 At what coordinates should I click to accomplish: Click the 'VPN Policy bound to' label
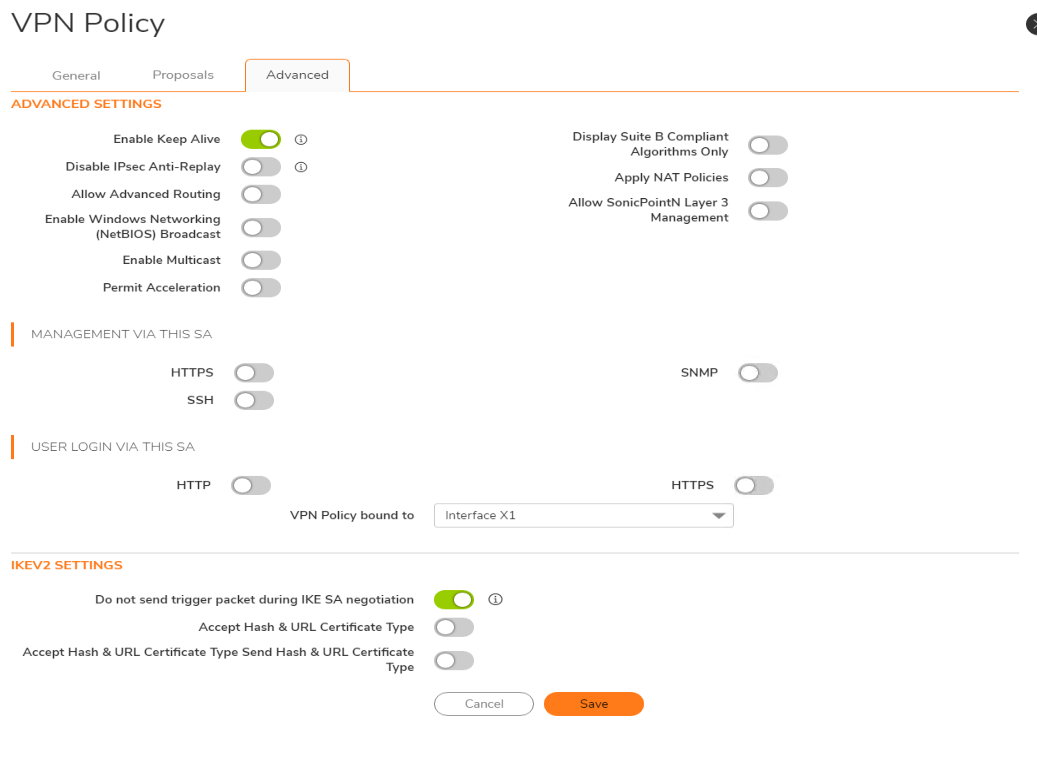(x=352, y=515)
